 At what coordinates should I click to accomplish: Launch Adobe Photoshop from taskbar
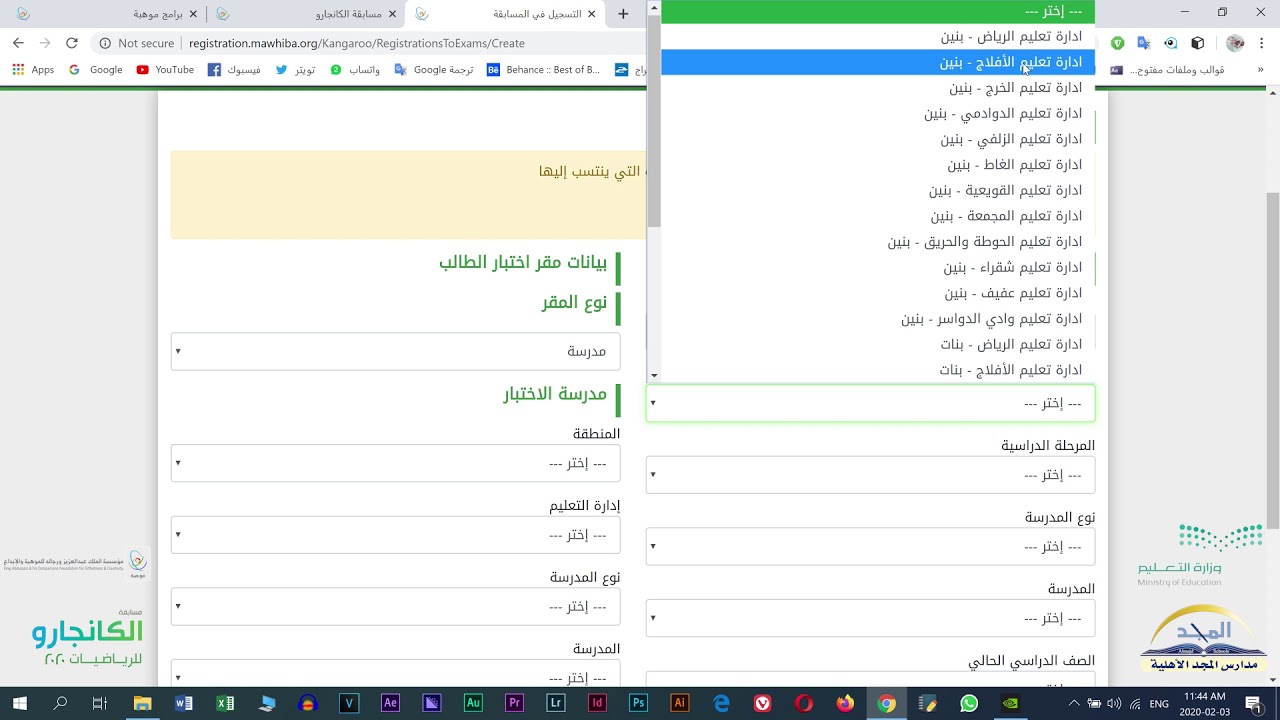click(638, 704)
